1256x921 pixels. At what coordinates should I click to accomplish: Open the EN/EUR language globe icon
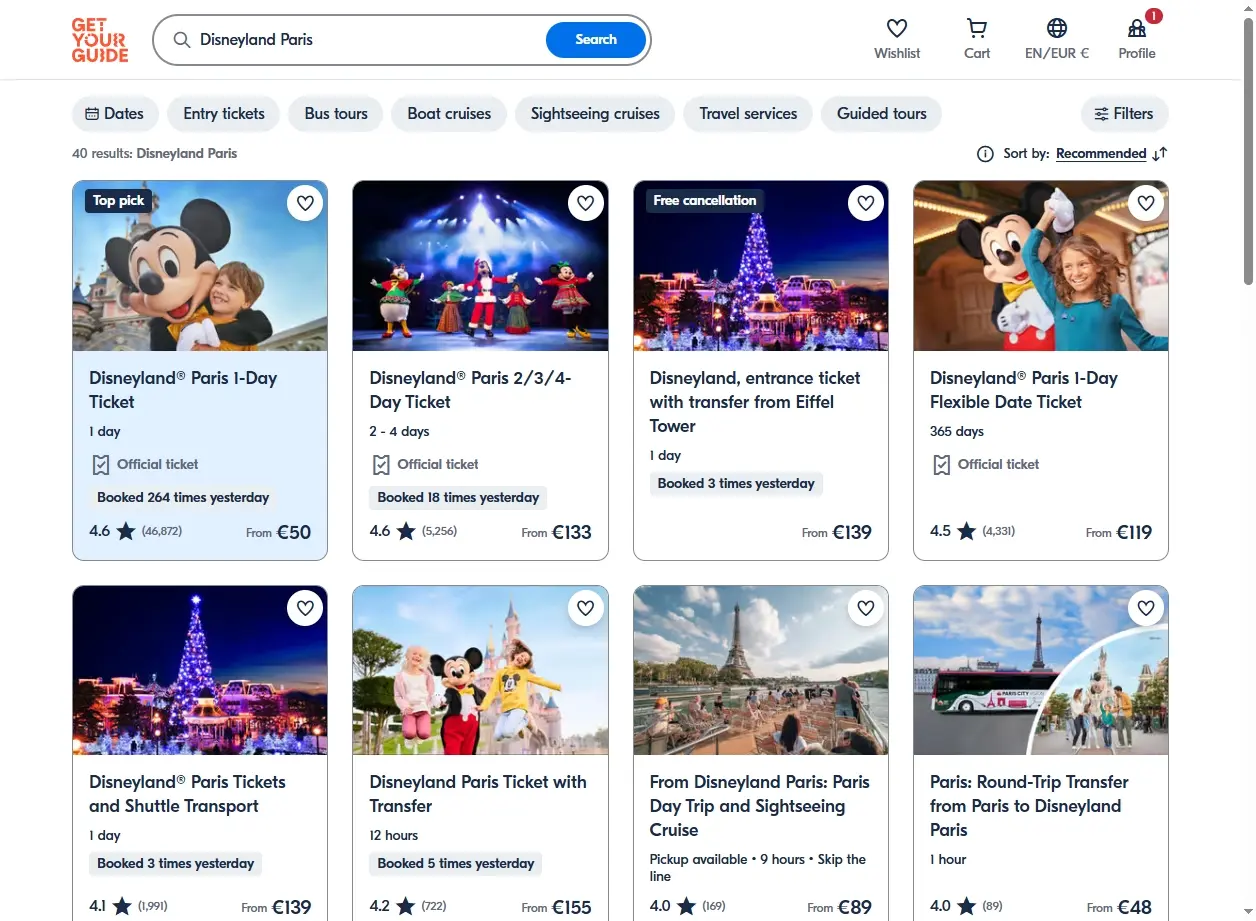[x=1057, y=28]
